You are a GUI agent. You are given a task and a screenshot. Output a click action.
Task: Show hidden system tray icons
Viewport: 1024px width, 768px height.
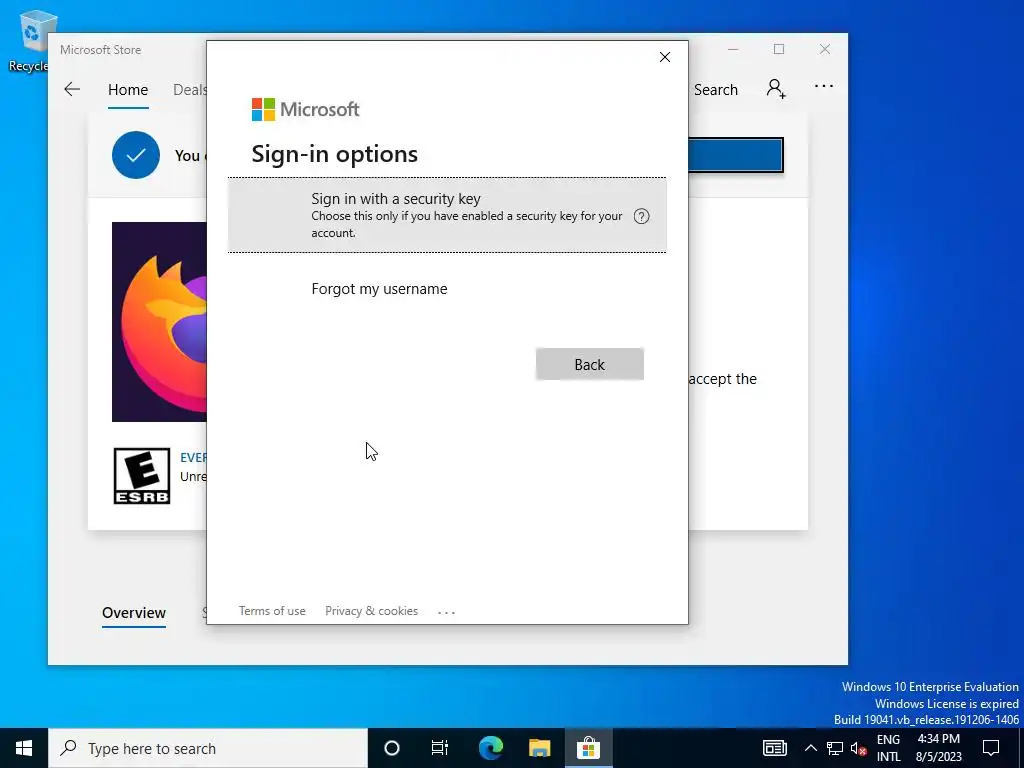pos(810,748)
